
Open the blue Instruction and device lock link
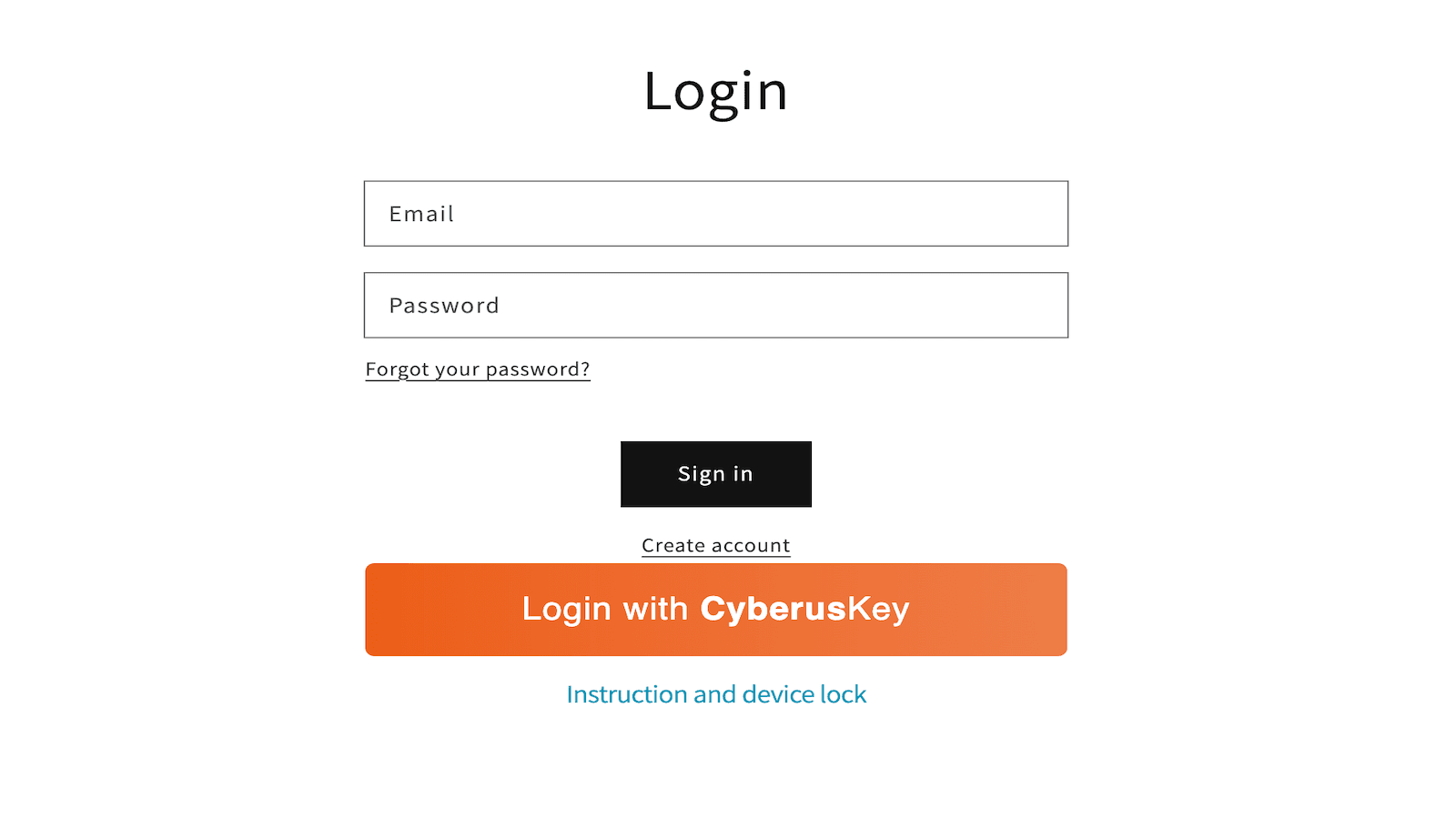[x=715, y=693]
